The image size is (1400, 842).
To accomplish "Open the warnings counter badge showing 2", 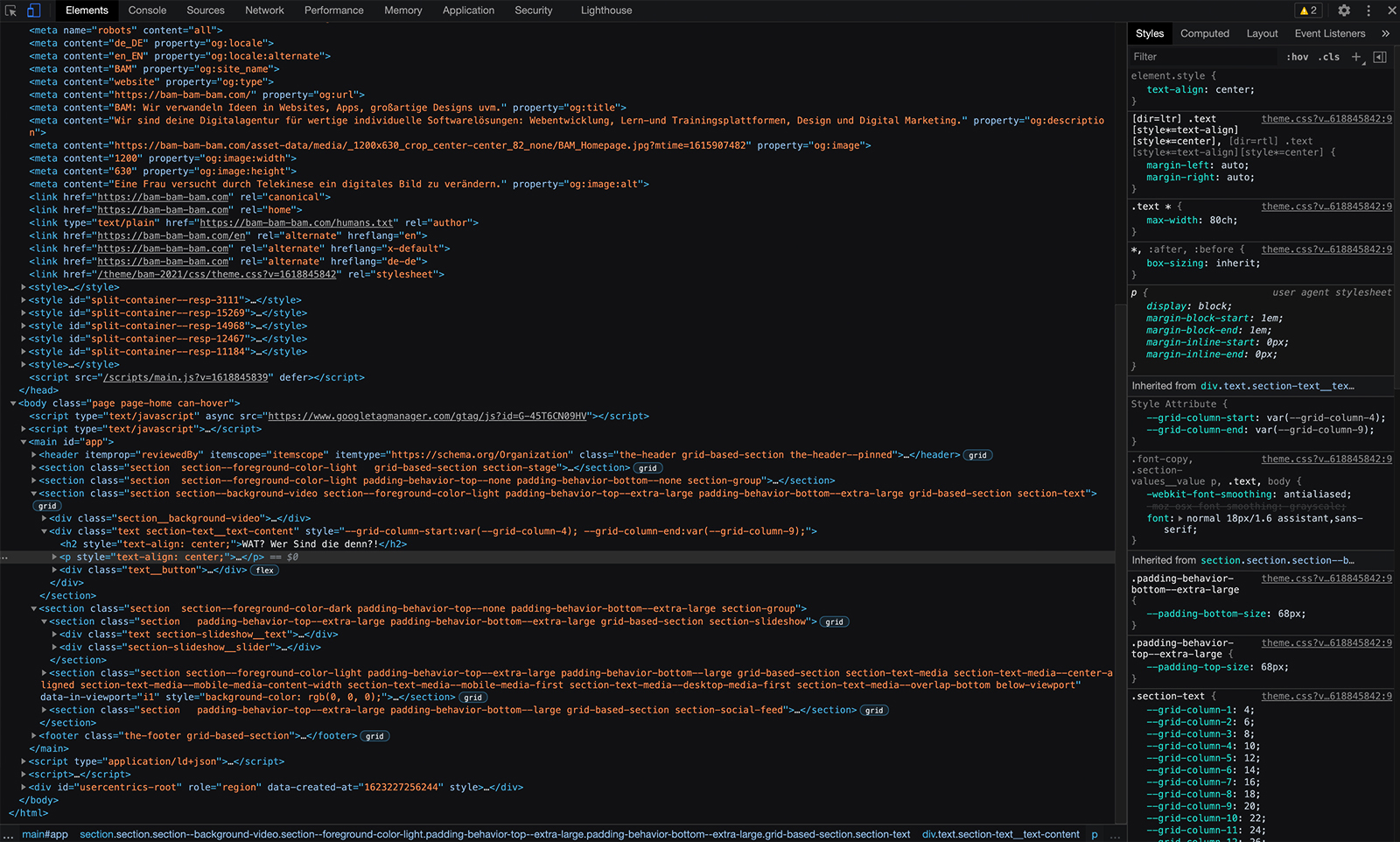I will click(x=1308, y=11).
